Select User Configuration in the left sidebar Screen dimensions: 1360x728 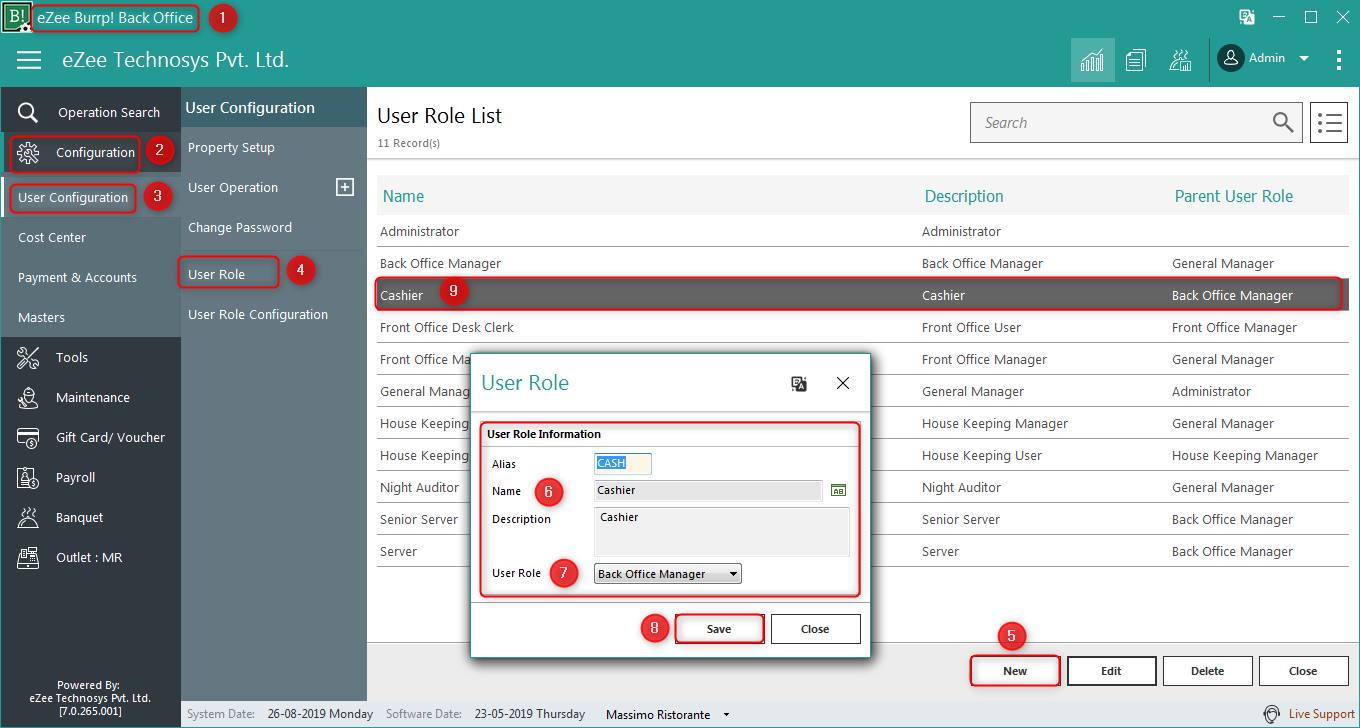73,197
